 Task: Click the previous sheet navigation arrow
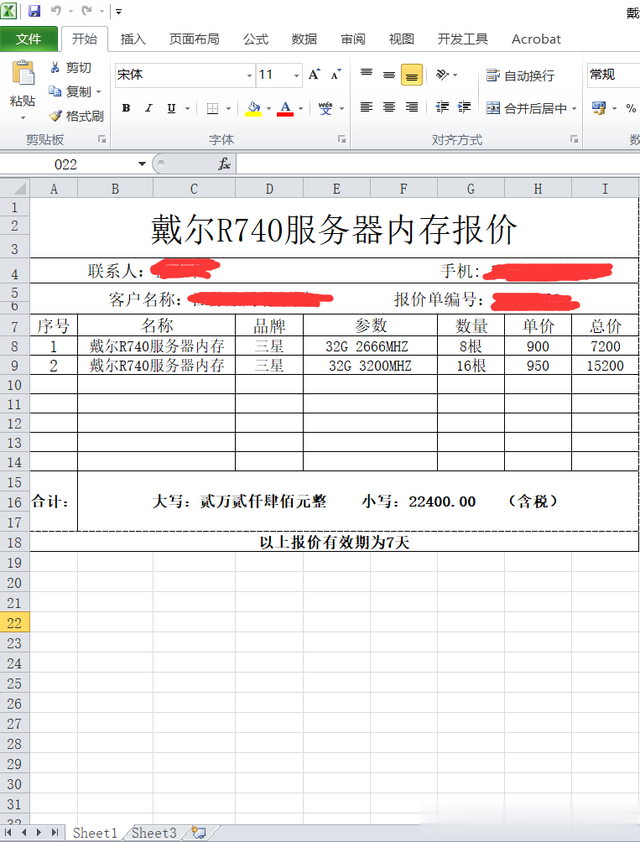tap(24, 832)
